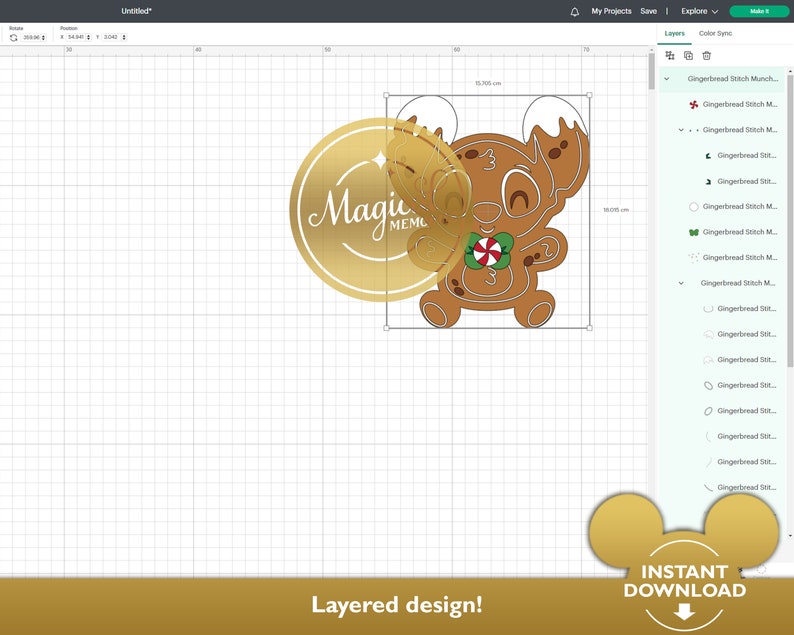Click the 18.015 cm height label
The width and height of the screenshot is (794, 635).
[x=616, y=210]
